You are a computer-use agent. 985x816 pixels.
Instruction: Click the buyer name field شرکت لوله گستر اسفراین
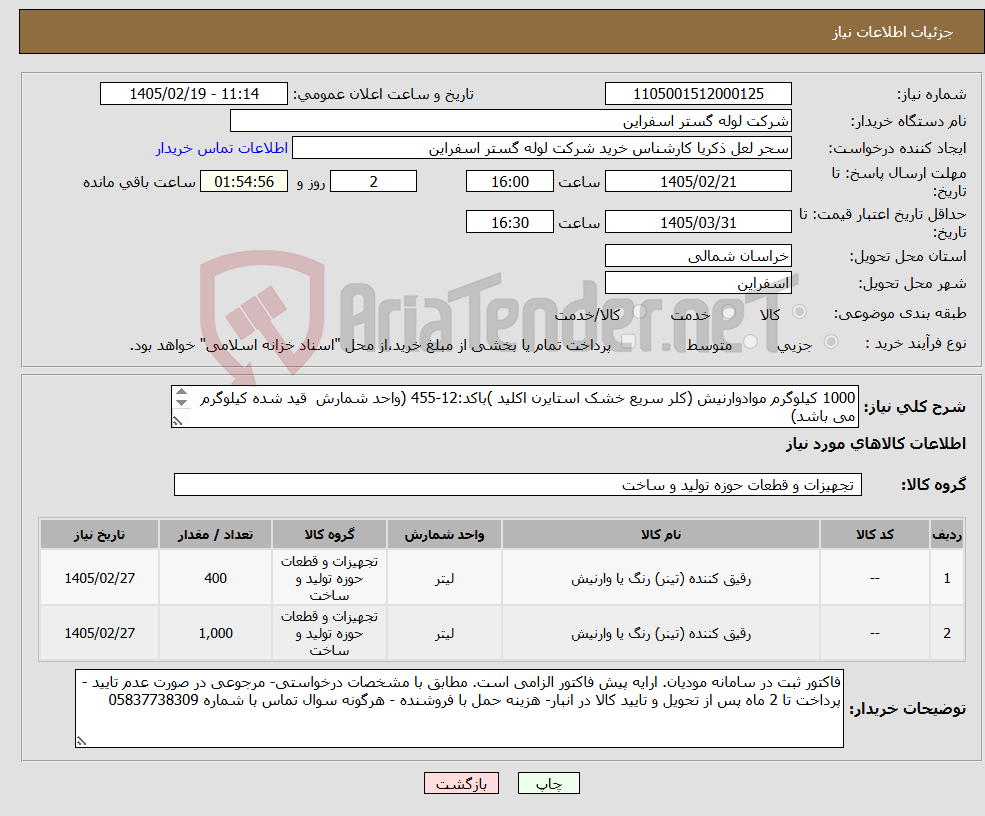(510, 121)
